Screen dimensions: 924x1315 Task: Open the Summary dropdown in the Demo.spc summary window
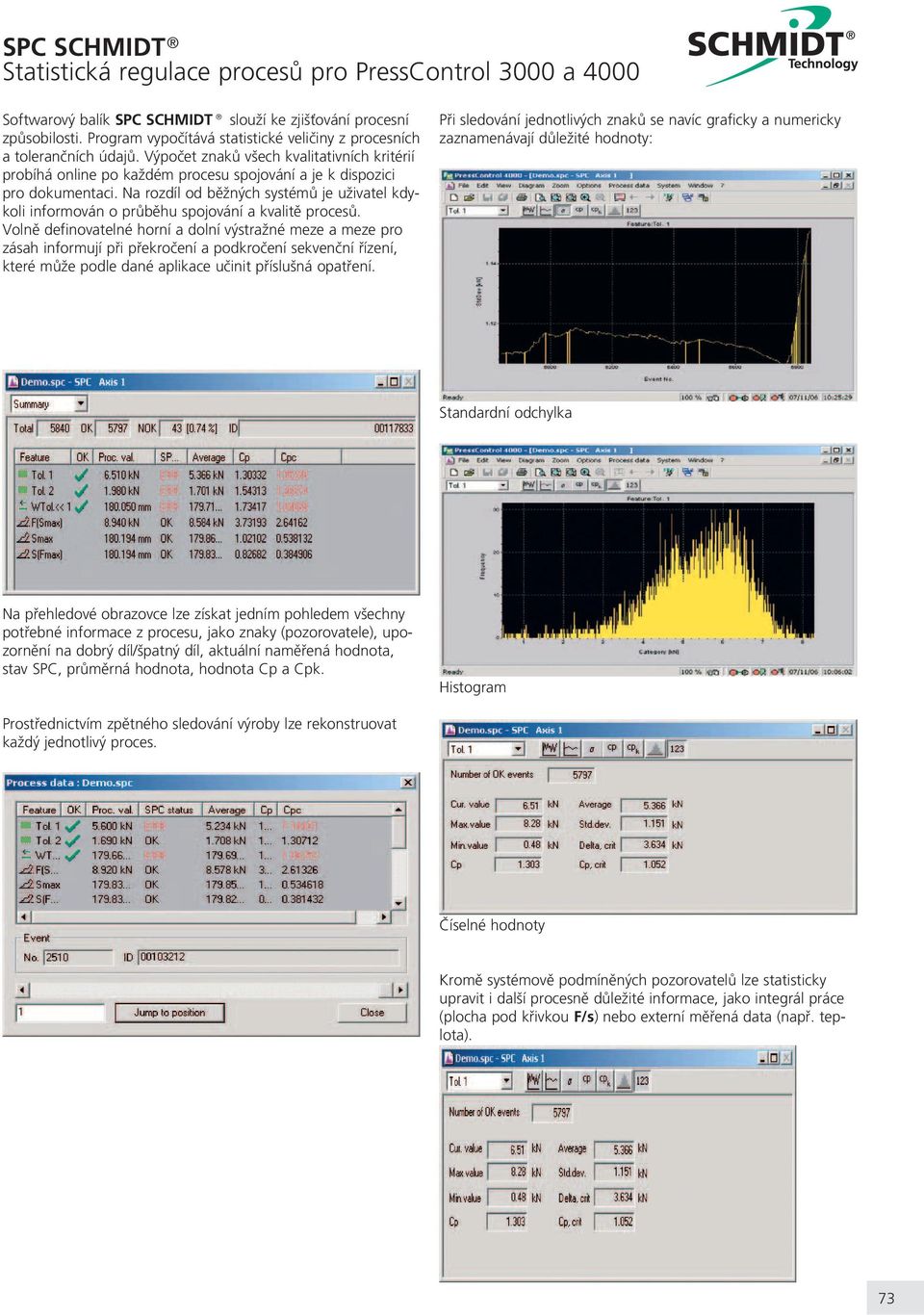click(x=49, y=404)
